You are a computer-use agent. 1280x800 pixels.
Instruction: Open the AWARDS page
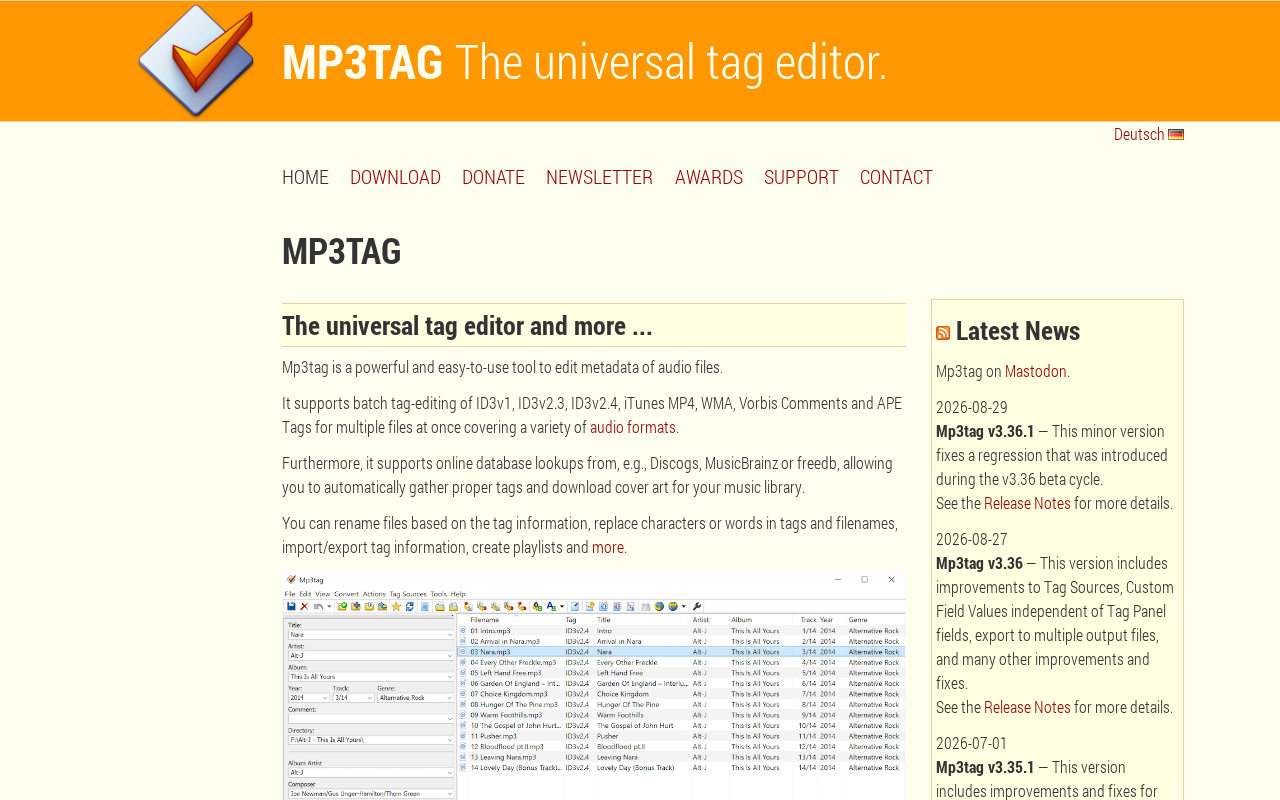(709, 177)
